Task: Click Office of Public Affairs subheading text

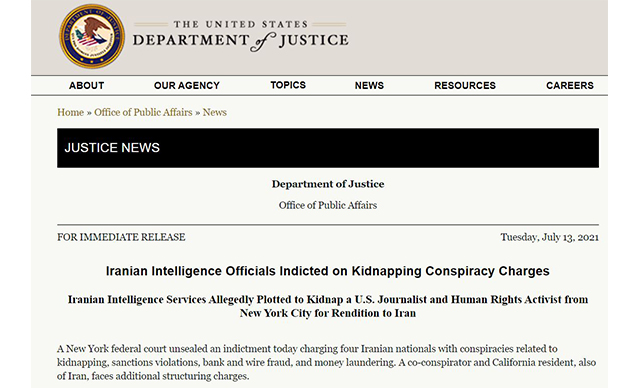Action: (328, 205)
